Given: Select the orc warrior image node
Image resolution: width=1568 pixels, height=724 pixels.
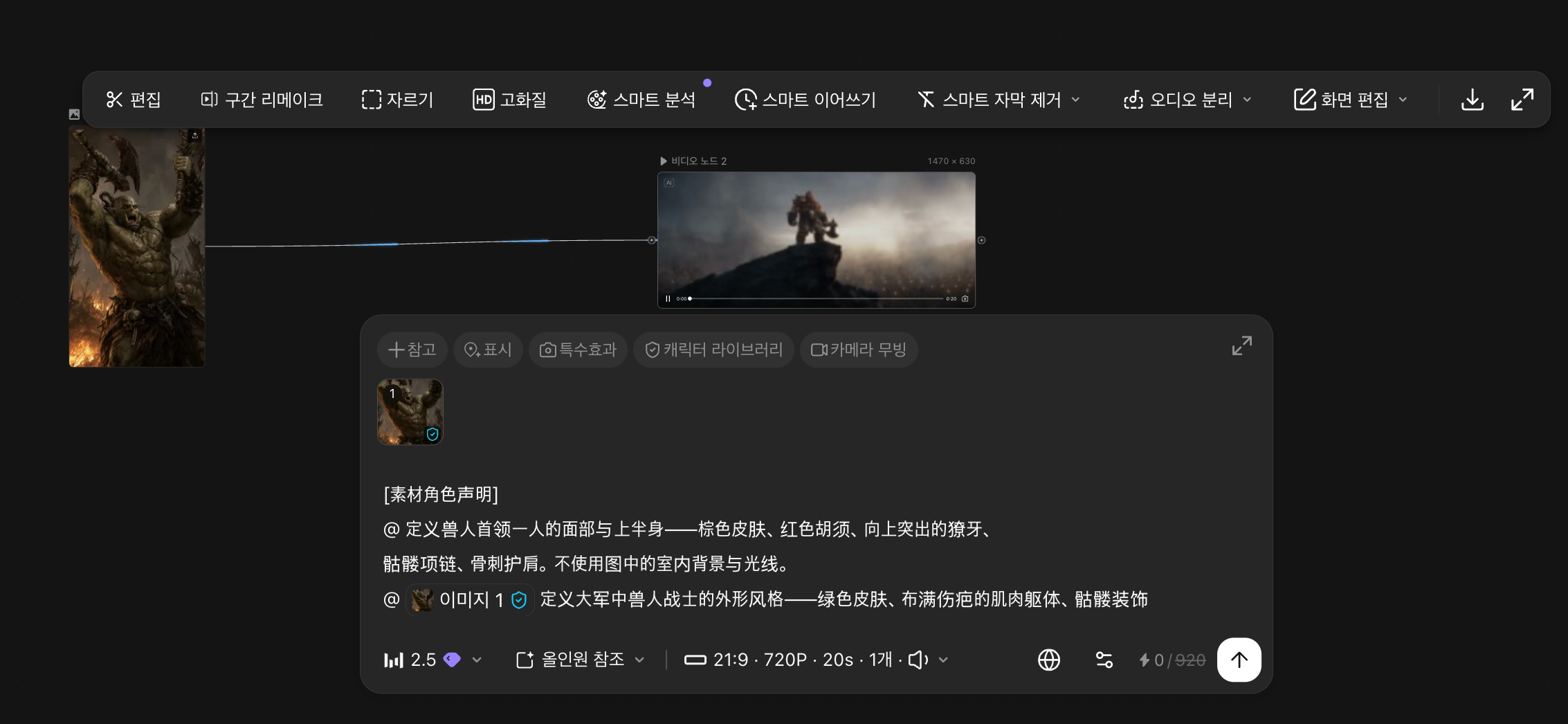Looking at the screenshot, I should pyautogui.click(x=137, y=247).
